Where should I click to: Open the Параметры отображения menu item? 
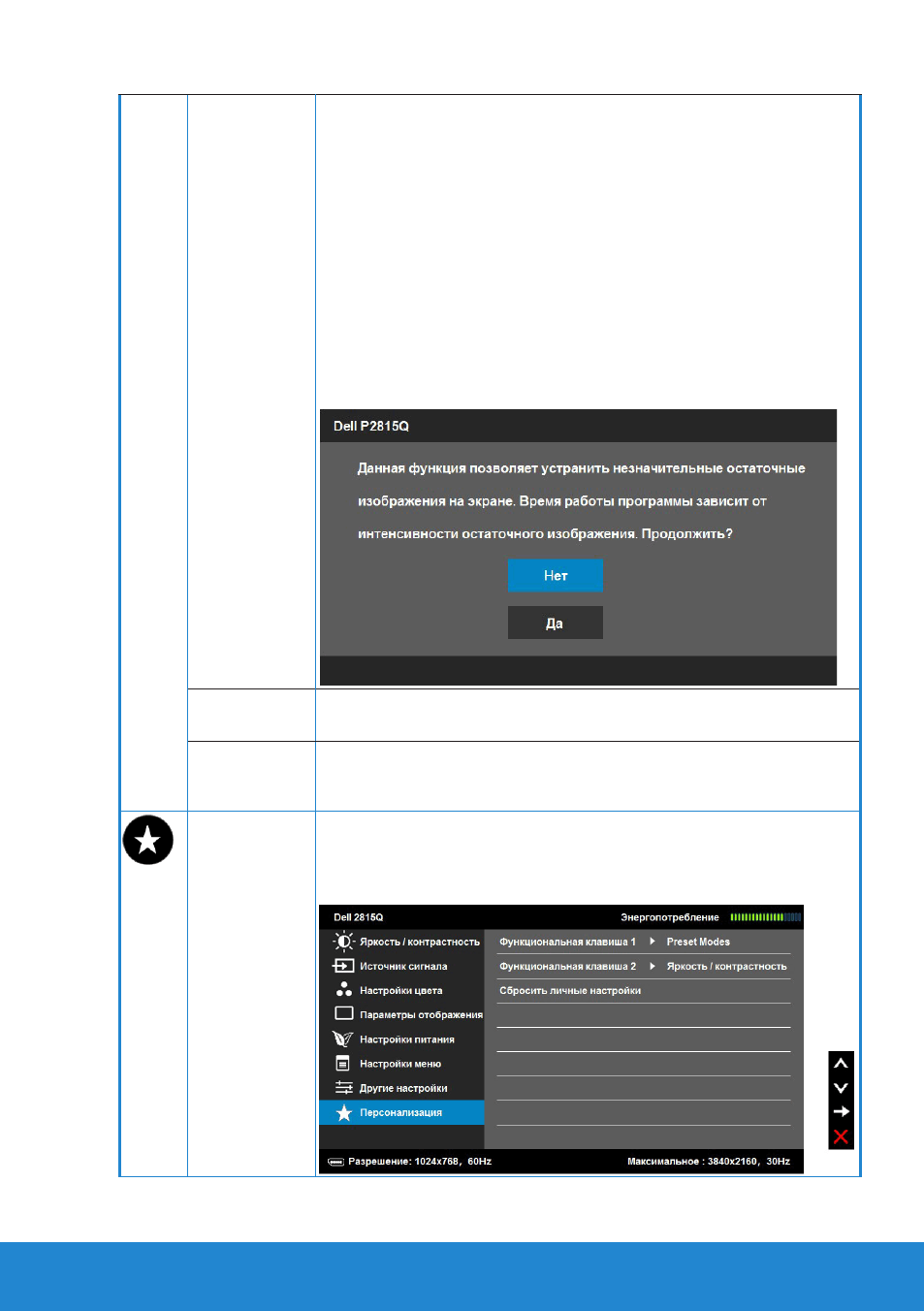pyautogui.click(x=401, y=1014)
